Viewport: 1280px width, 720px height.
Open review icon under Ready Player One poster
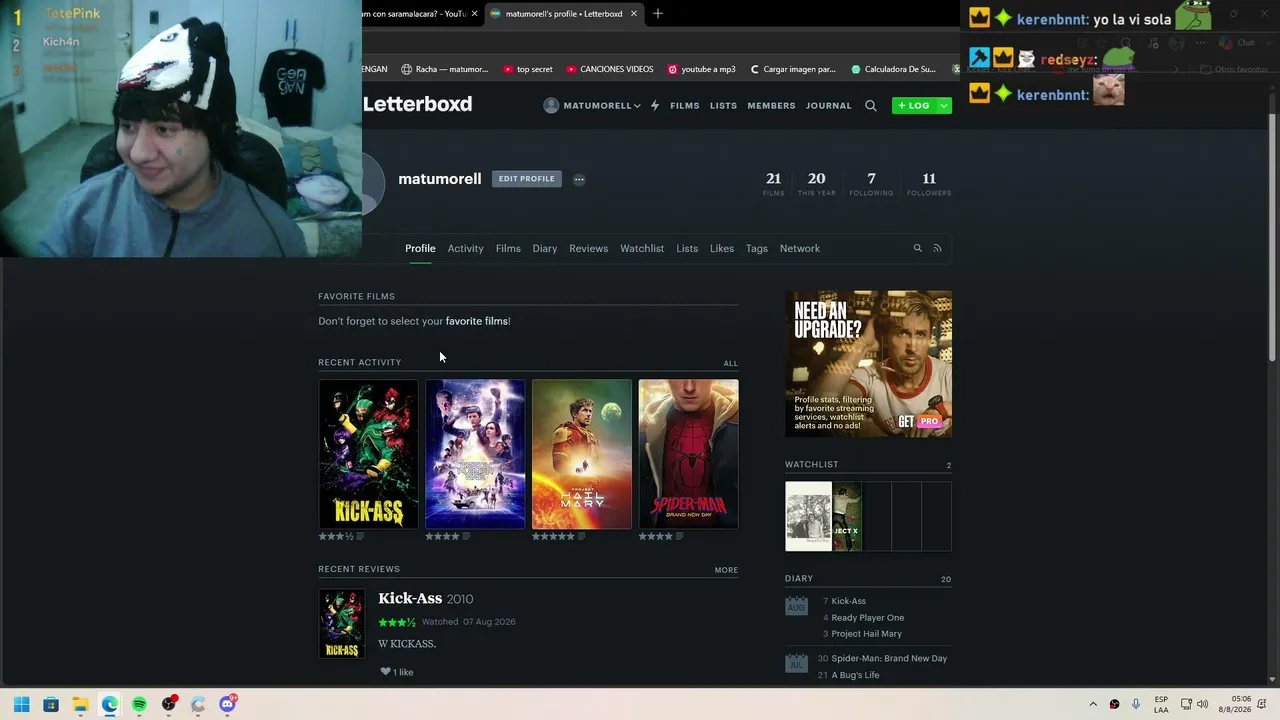tap(466, 536)
